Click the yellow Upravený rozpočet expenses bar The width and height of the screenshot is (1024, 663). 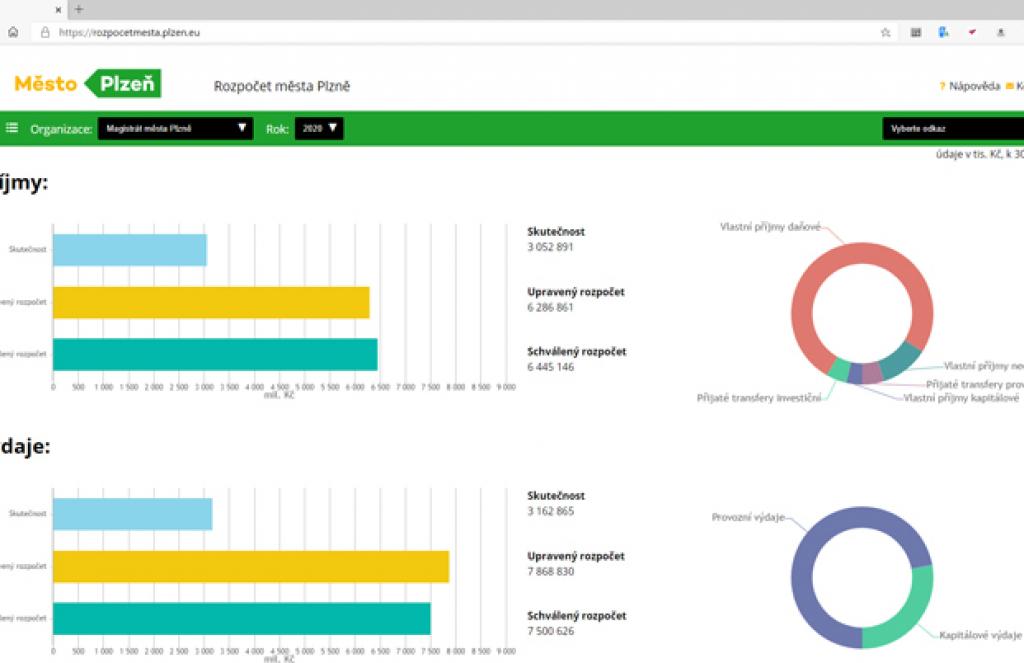coord(250,566)
